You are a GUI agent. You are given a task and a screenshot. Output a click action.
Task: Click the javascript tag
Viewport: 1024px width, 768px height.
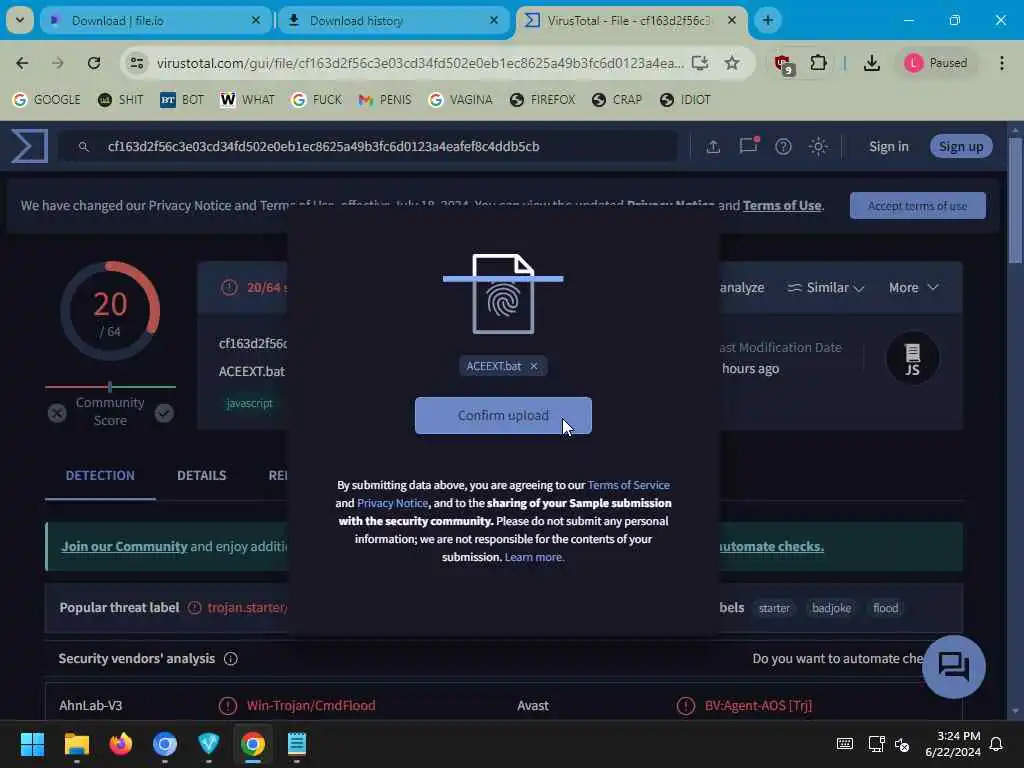tap(249, 404)
